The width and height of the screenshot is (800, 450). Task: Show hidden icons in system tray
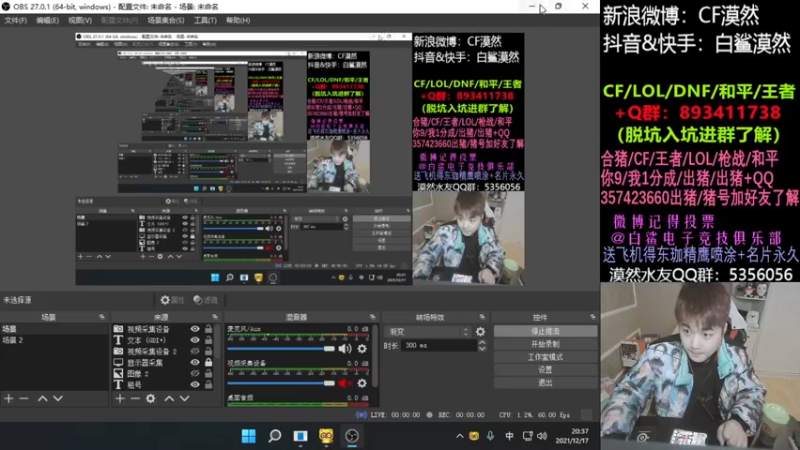[x=460, y=436]
